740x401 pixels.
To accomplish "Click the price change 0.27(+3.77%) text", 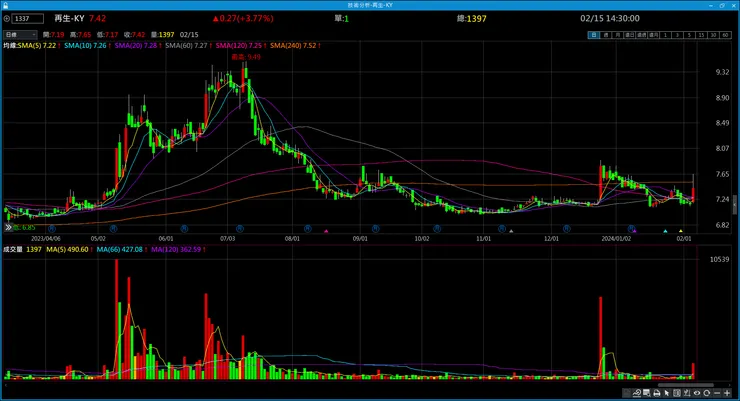I will [x=243, y=18].
